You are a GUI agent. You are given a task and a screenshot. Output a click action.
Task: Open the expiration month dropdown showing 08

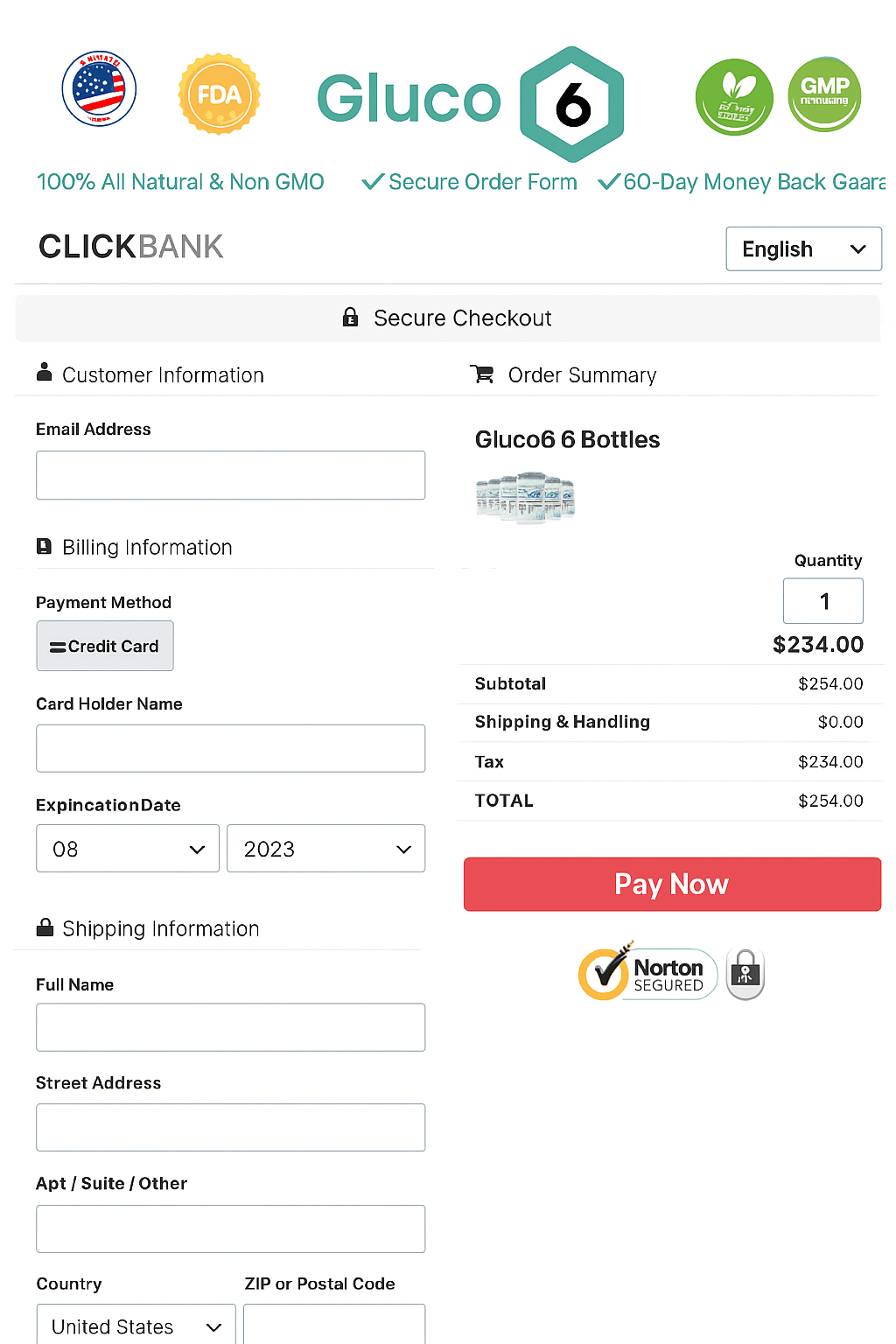point(127,848)
